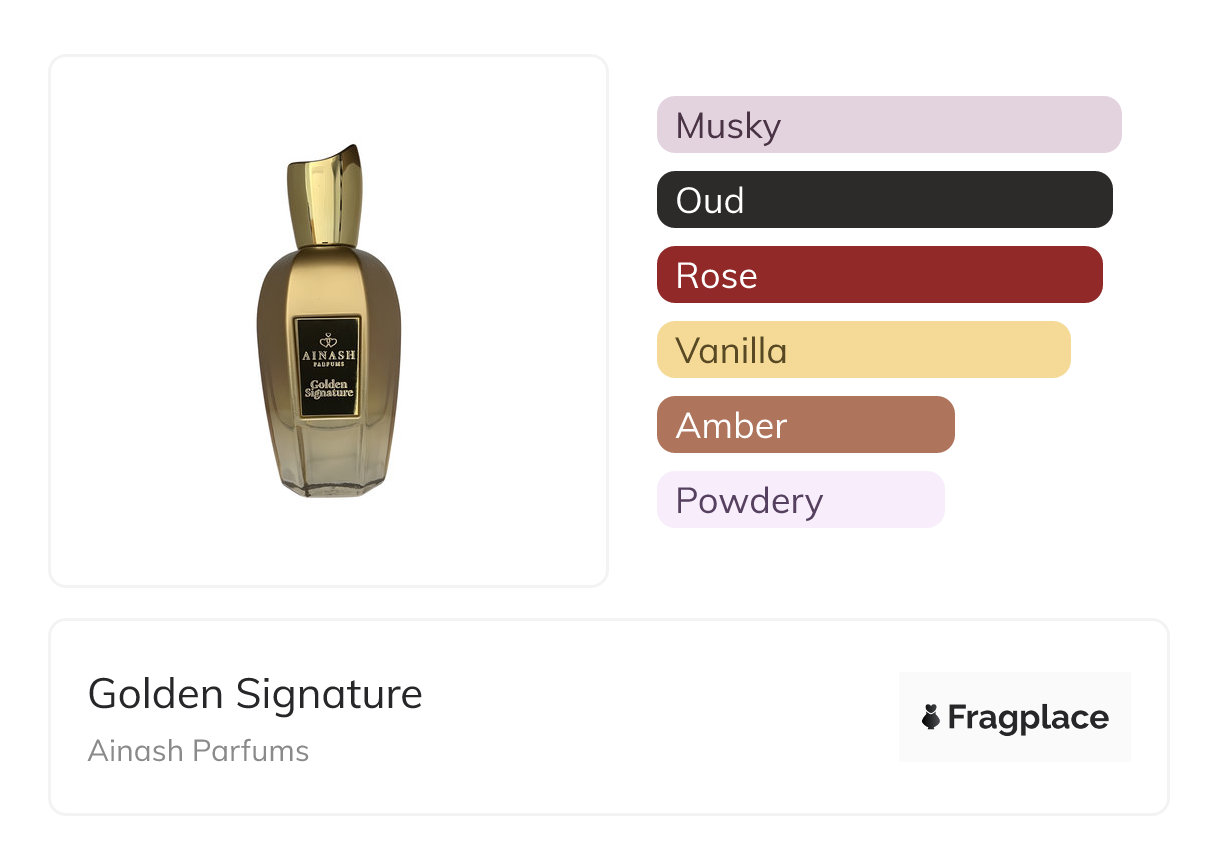1218x864 pixels.
Task: Open the Golden Signature product title
Action: click(255, 694)
